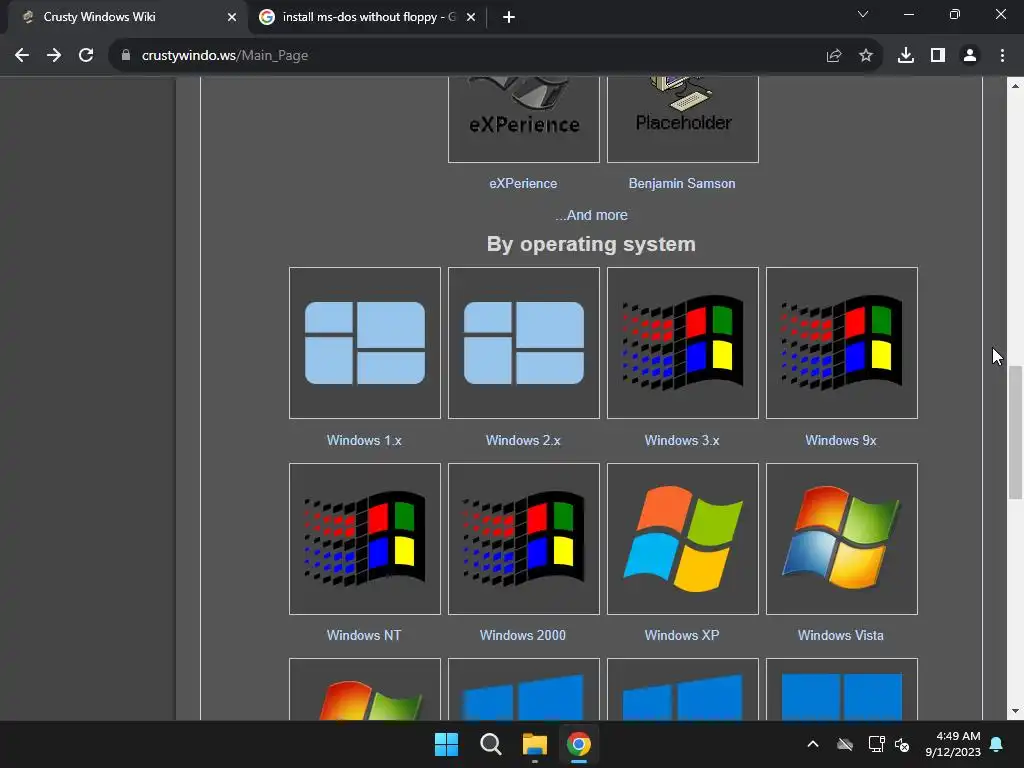1024x768 pixels.
Task: Click the scrollbar up arrow
Action: [1015, 86]
